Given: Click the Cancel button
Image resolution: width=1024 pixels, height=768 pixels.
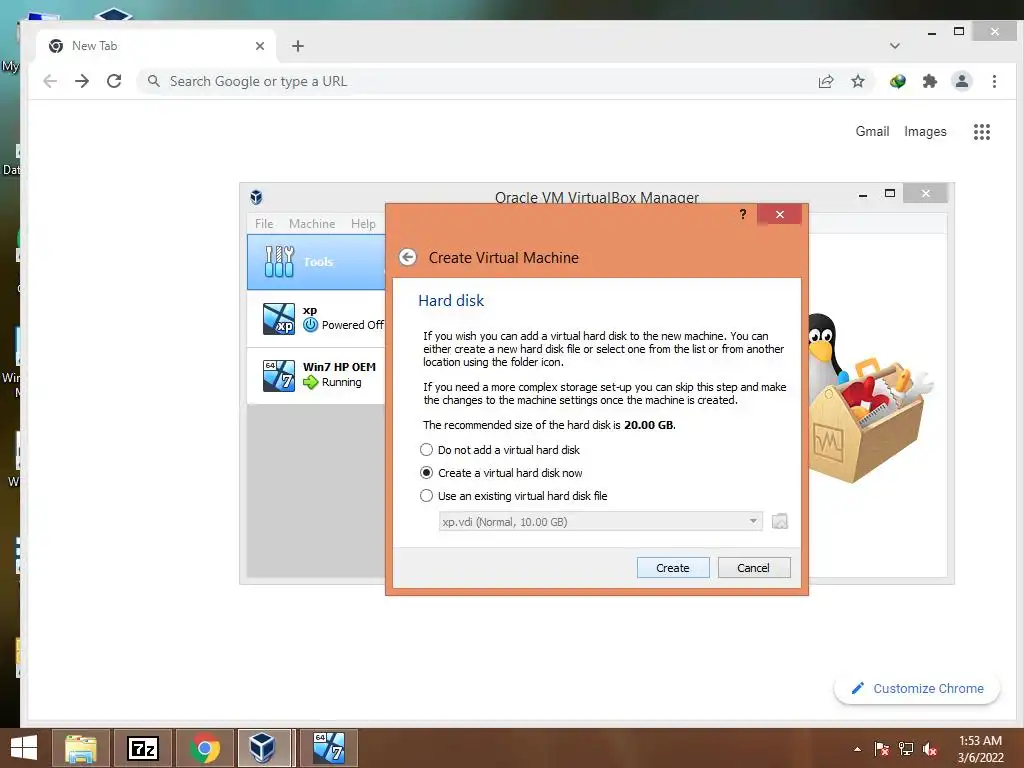Looking at the screenshot, I should pos(754,568).
